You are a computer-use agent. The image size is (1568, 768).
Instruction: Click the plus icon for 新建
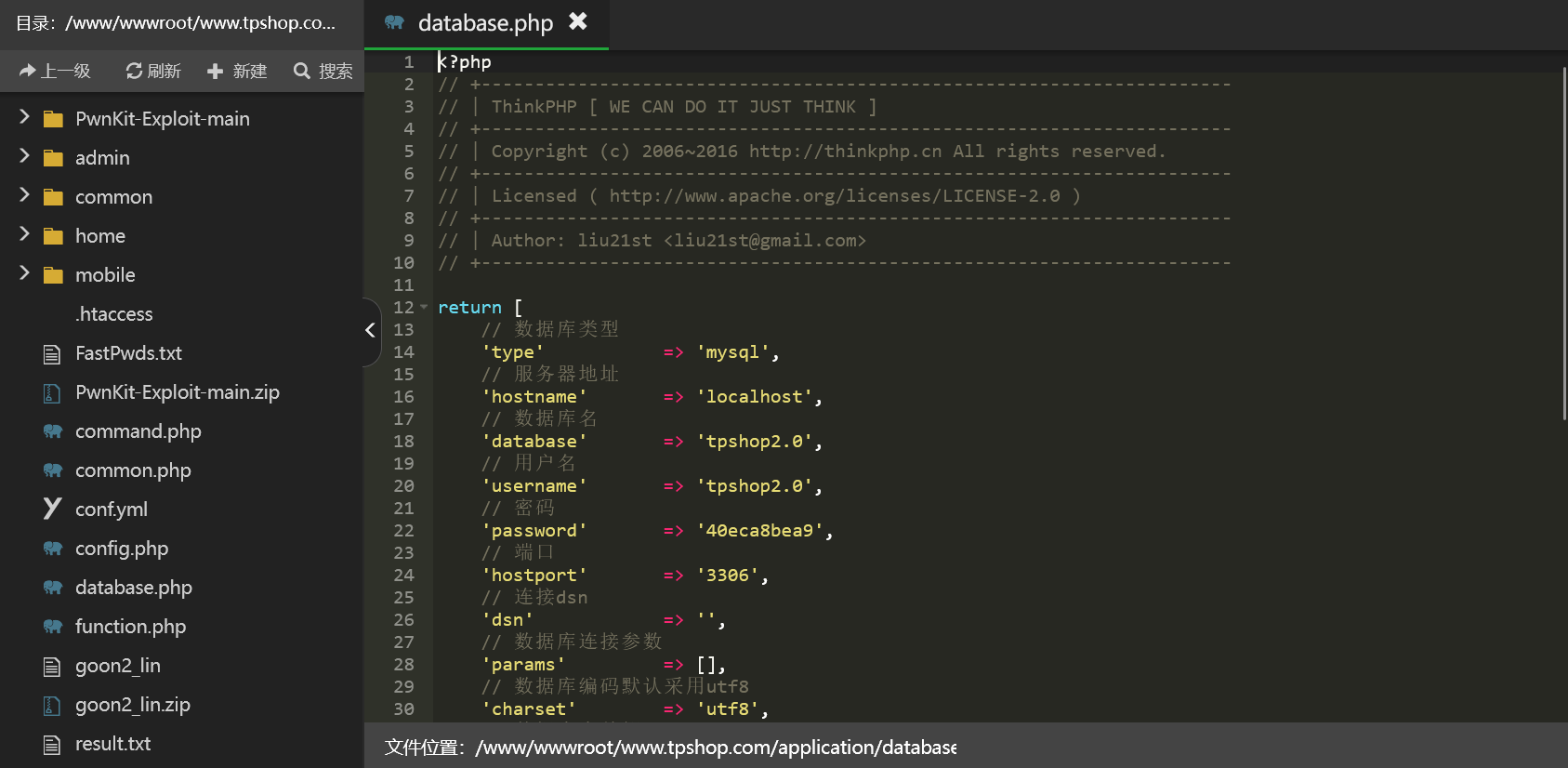[215, 71]
